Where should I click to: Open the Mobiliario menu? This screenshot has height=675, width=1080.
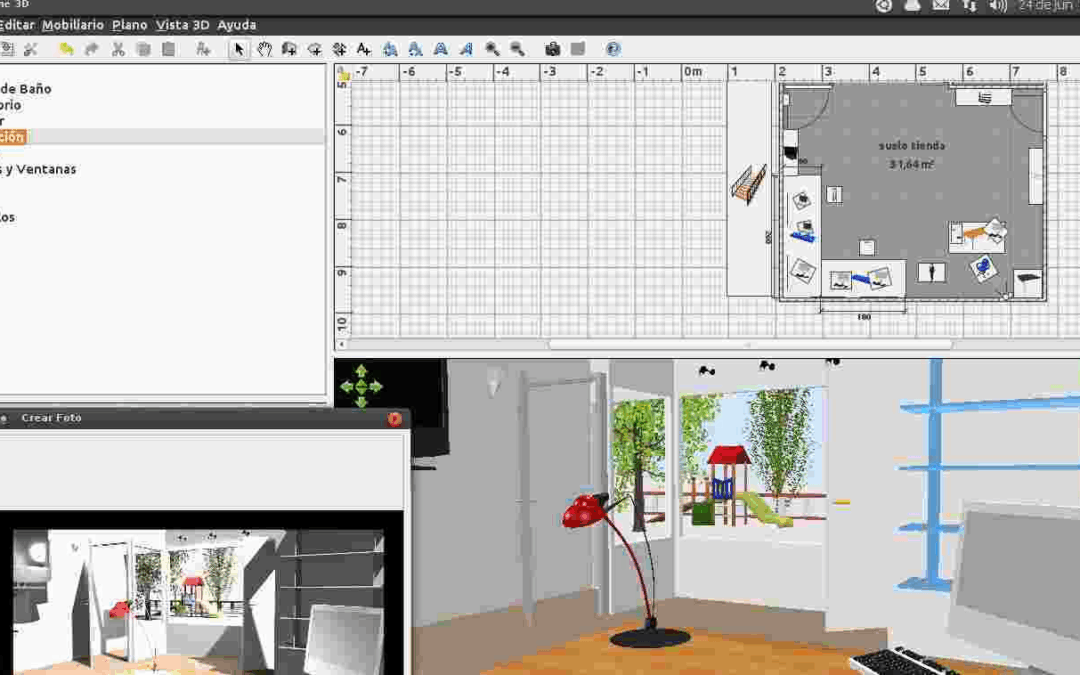pyautogui.click(x=72, y=25)
